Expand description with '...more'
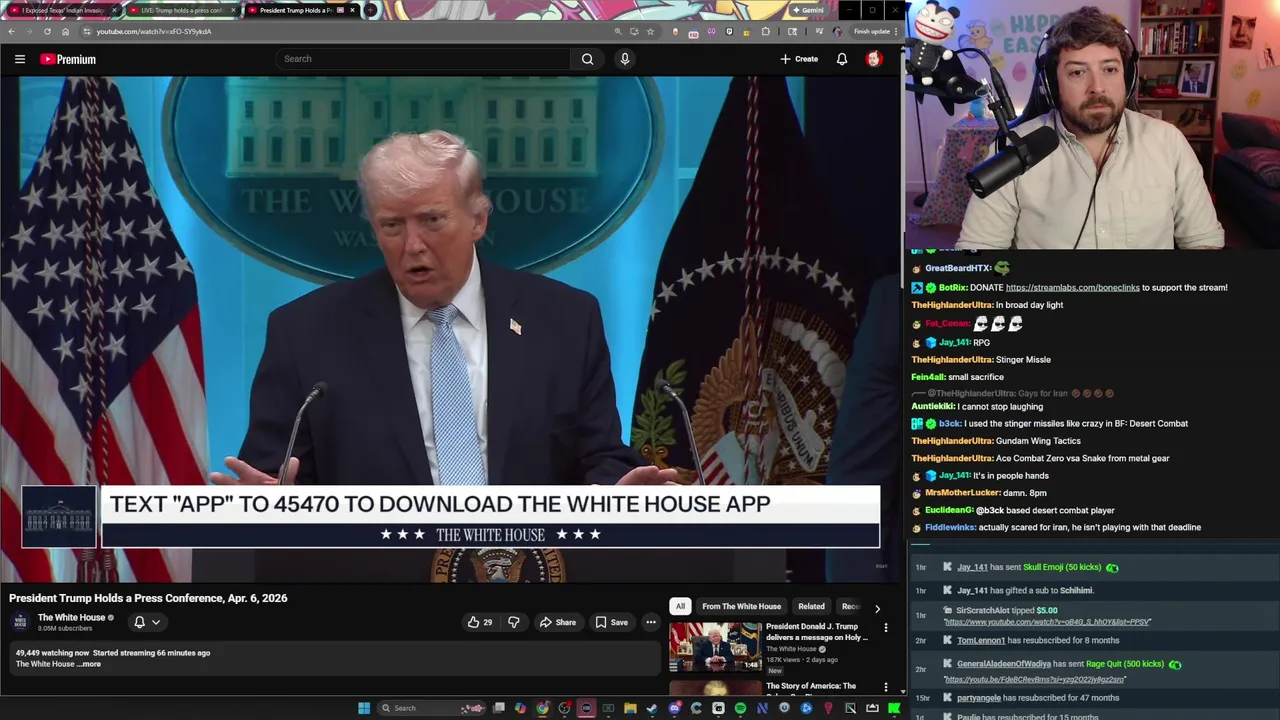Image resolution: width=1280 pixels, height=720 pixels. point(90,664)
